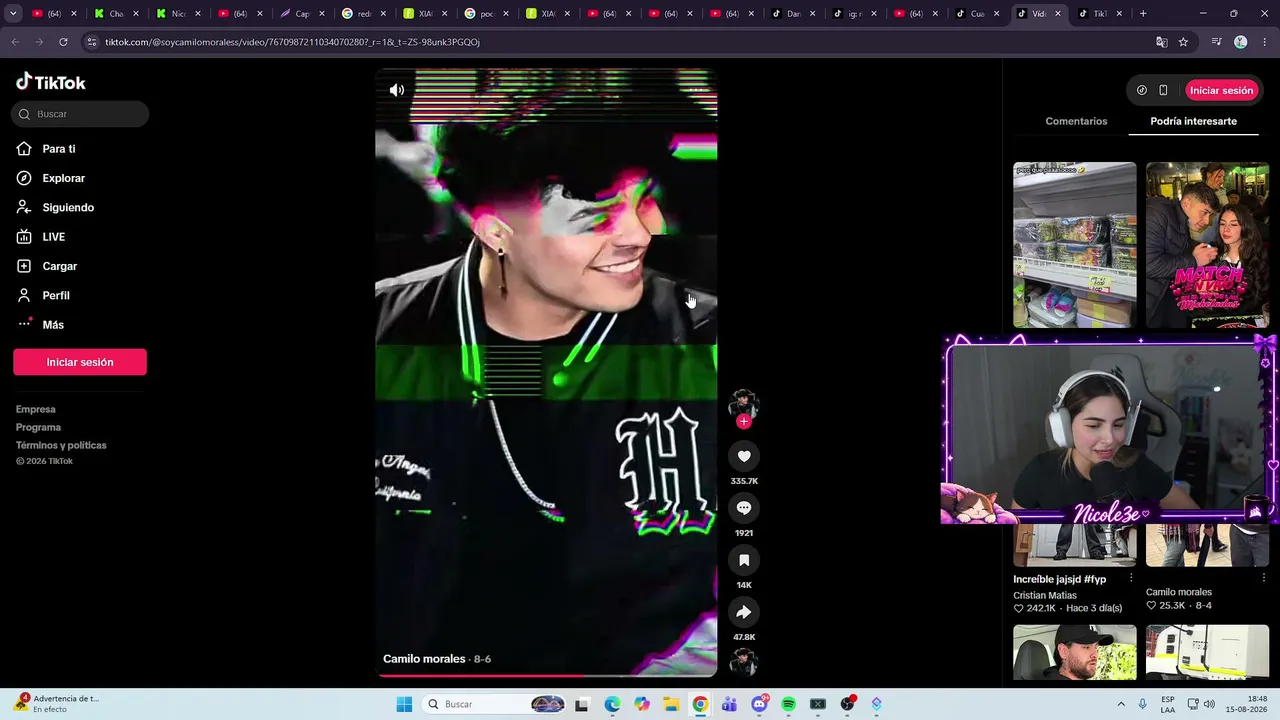1280x720 pixels.
Task: Click the sidebar Iniciar sesión button
Action: [80, 362]
